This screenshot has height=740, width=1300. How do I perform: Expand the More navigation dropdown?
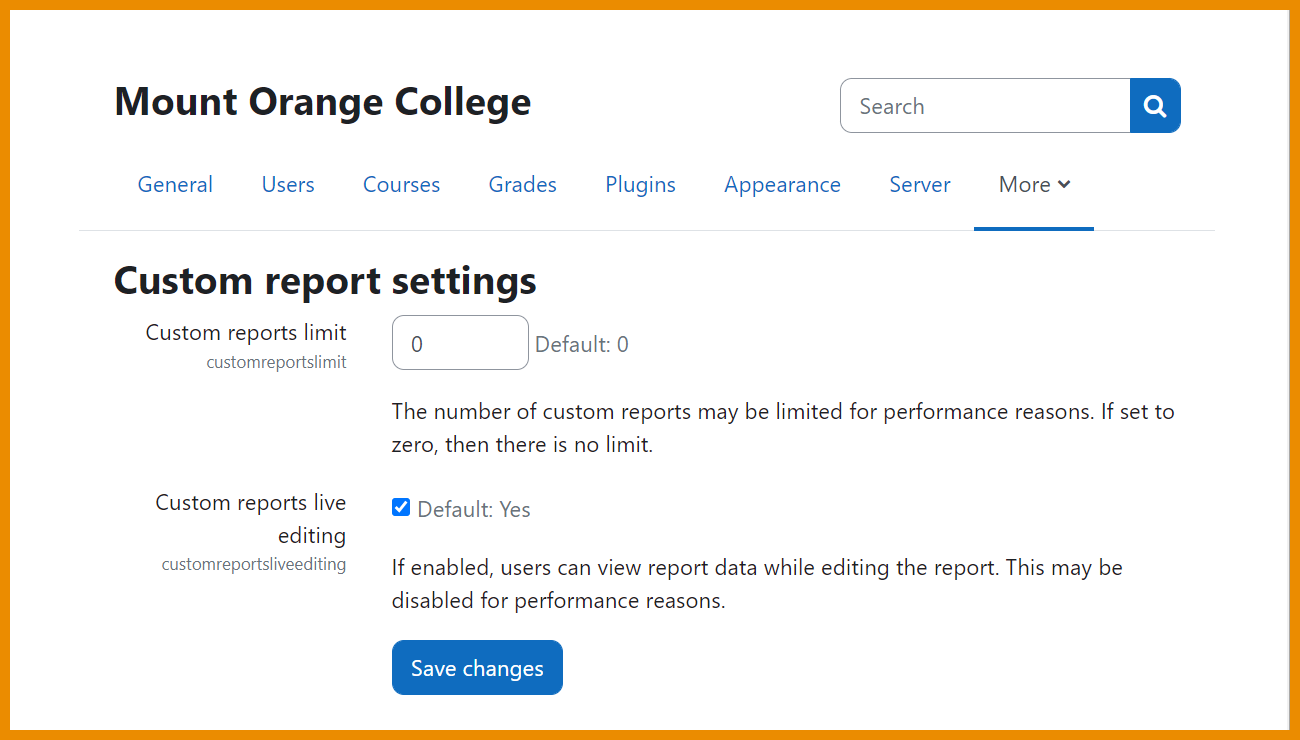point(1034,184)
